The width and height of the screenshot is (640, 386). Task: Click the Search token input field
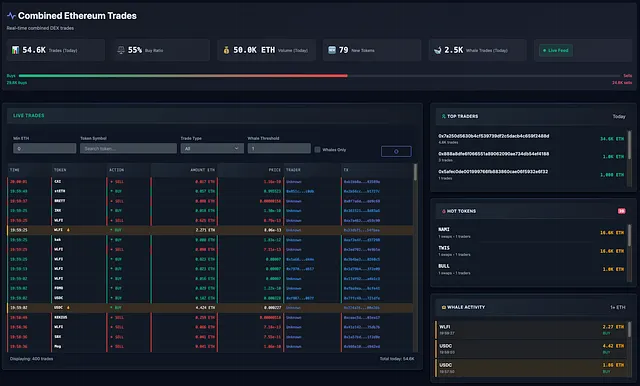coord(128,149)
